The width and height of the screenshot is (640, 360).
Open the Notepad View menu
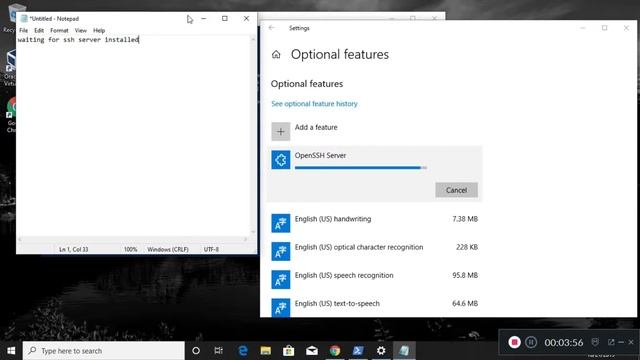coord(81,30)
